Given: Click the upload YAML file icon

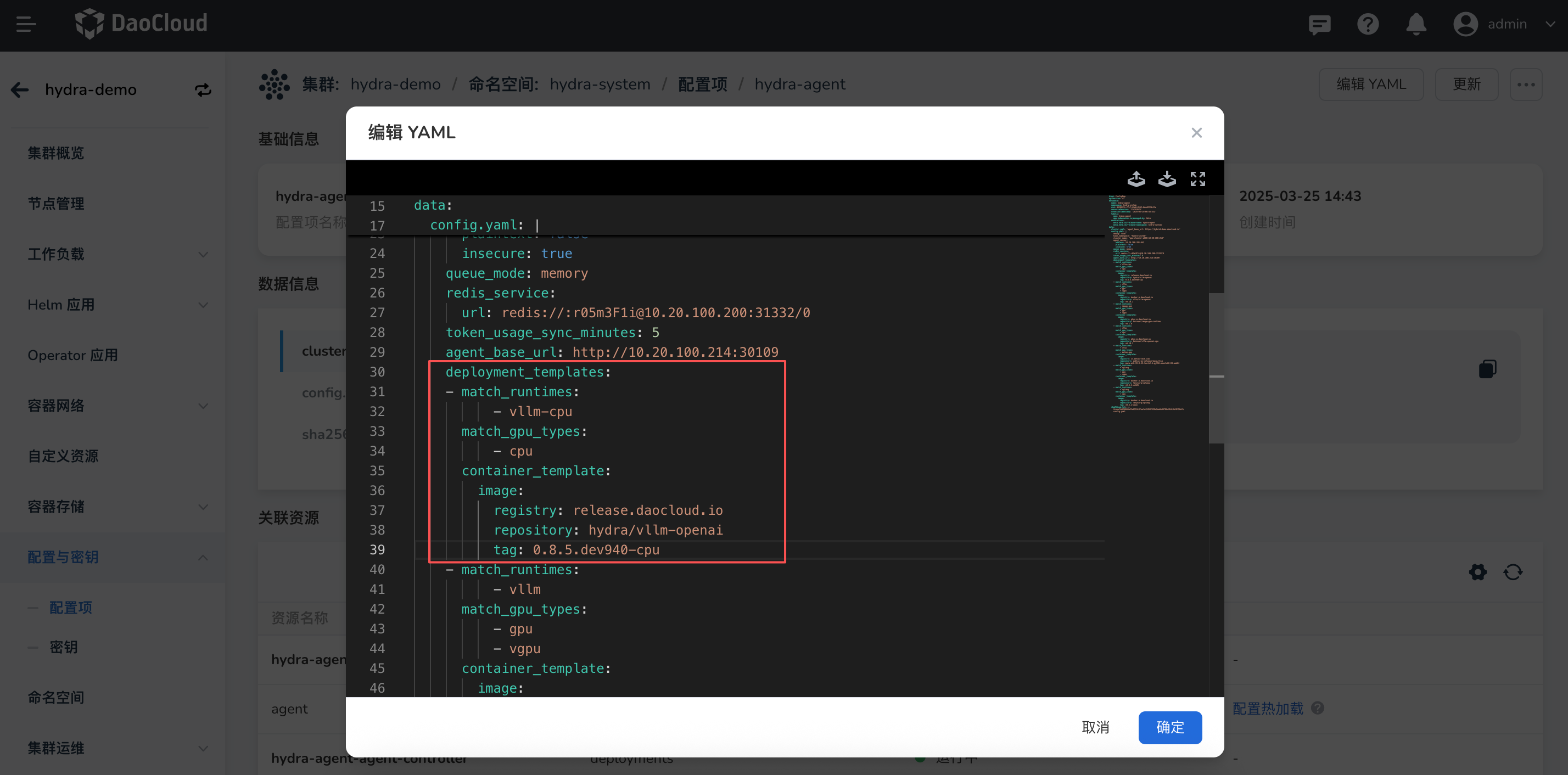Looking at the screenshot, I should [1136, 179].
